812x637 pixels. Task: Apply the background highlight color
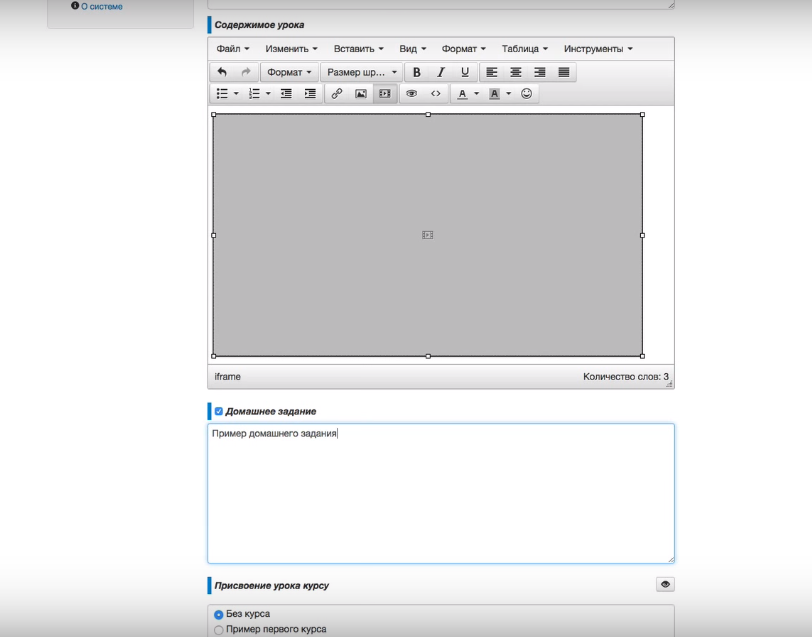coord(494,93)
